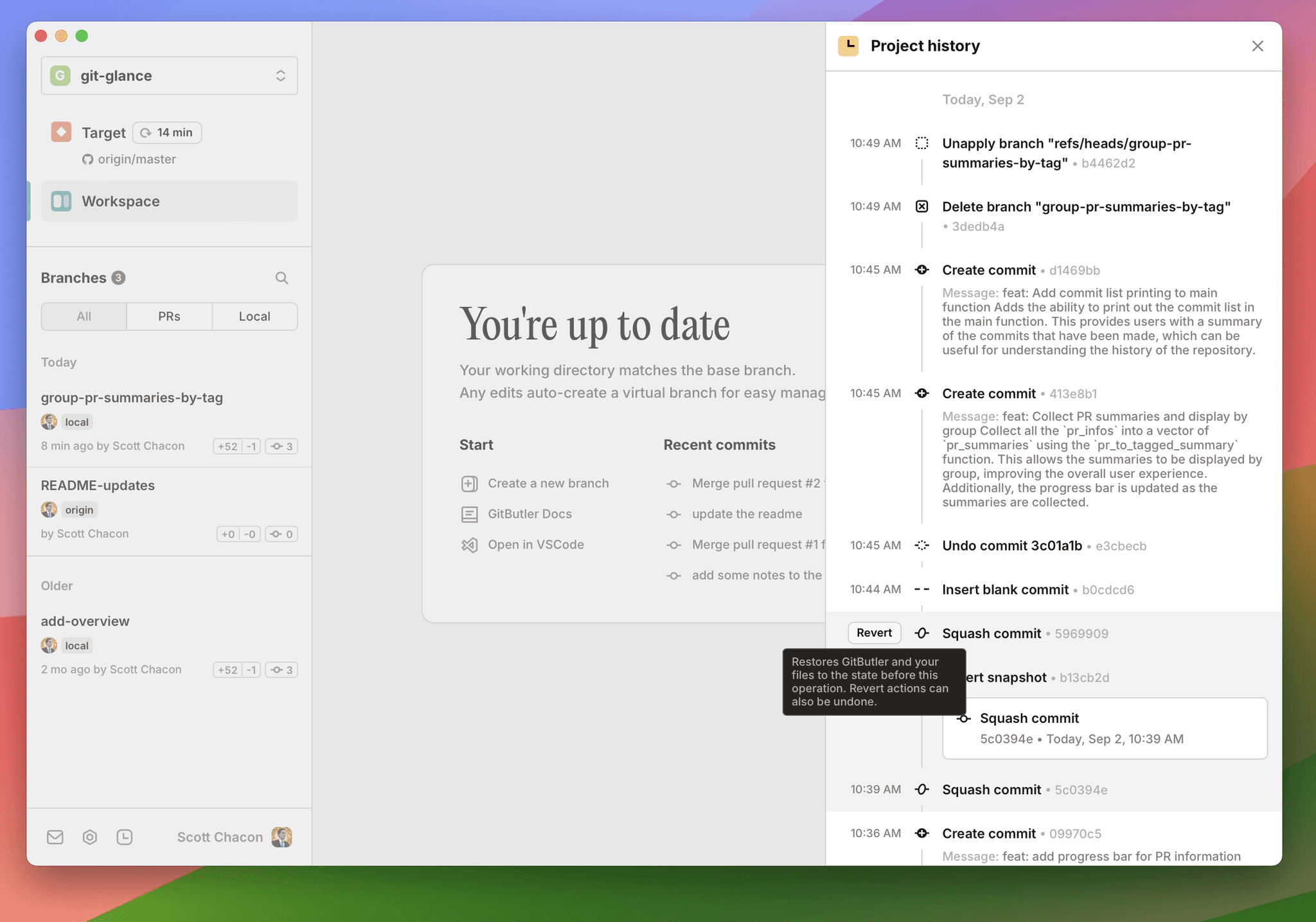Open the project switcher dropdown
Viewport: 1316px width, 922px height.
281,75
